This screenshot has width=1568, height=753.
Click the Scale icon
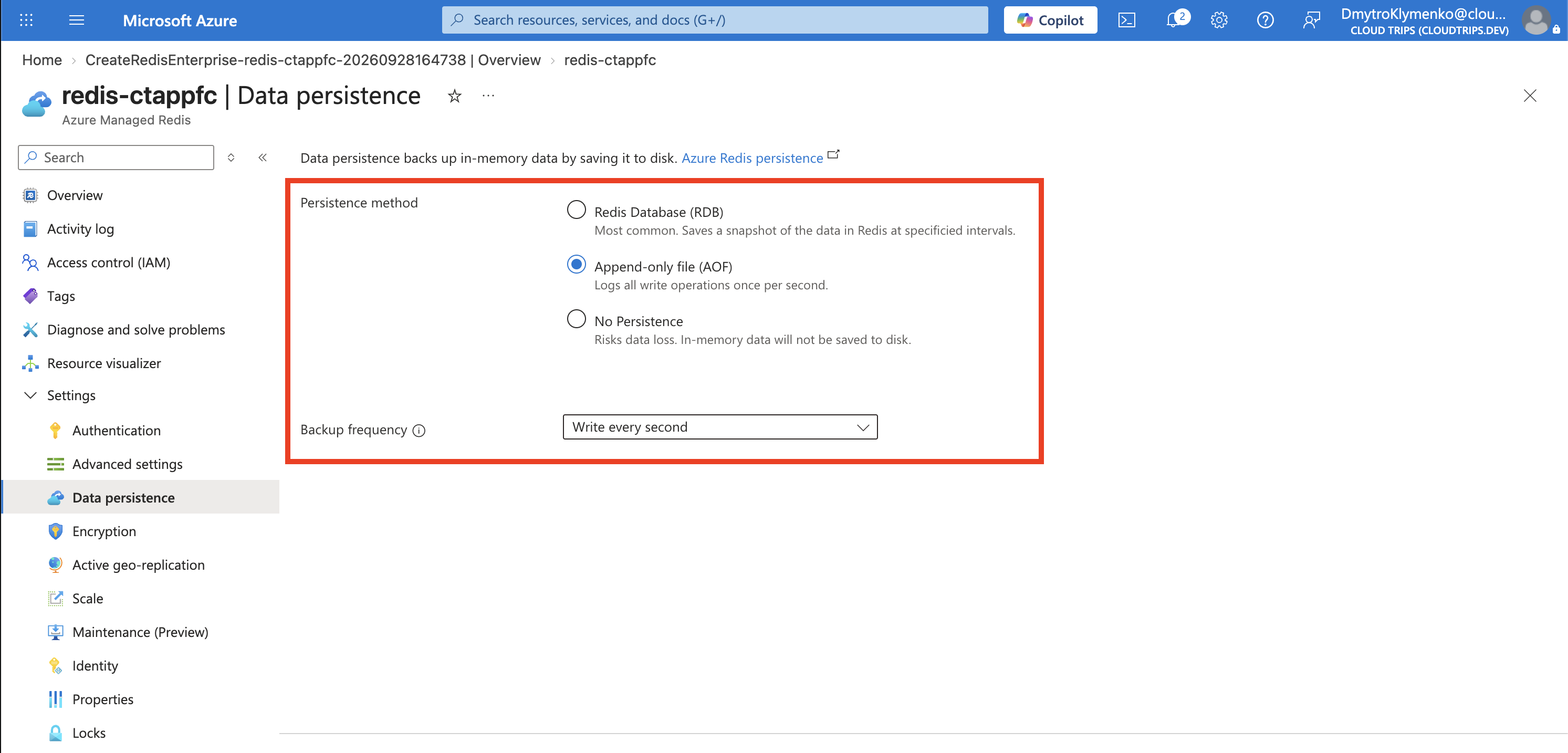pyautogui.click(x=55, y=599)
